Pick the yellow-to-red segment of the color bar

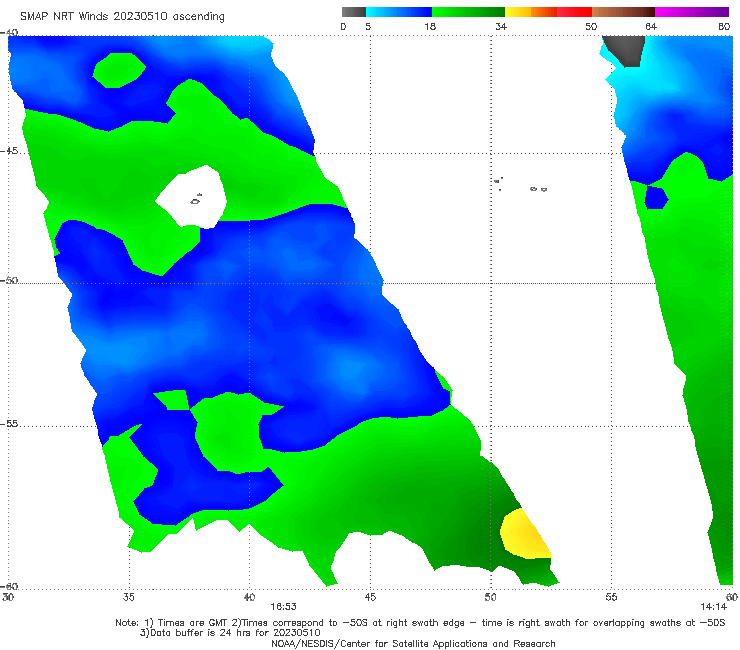548,12
